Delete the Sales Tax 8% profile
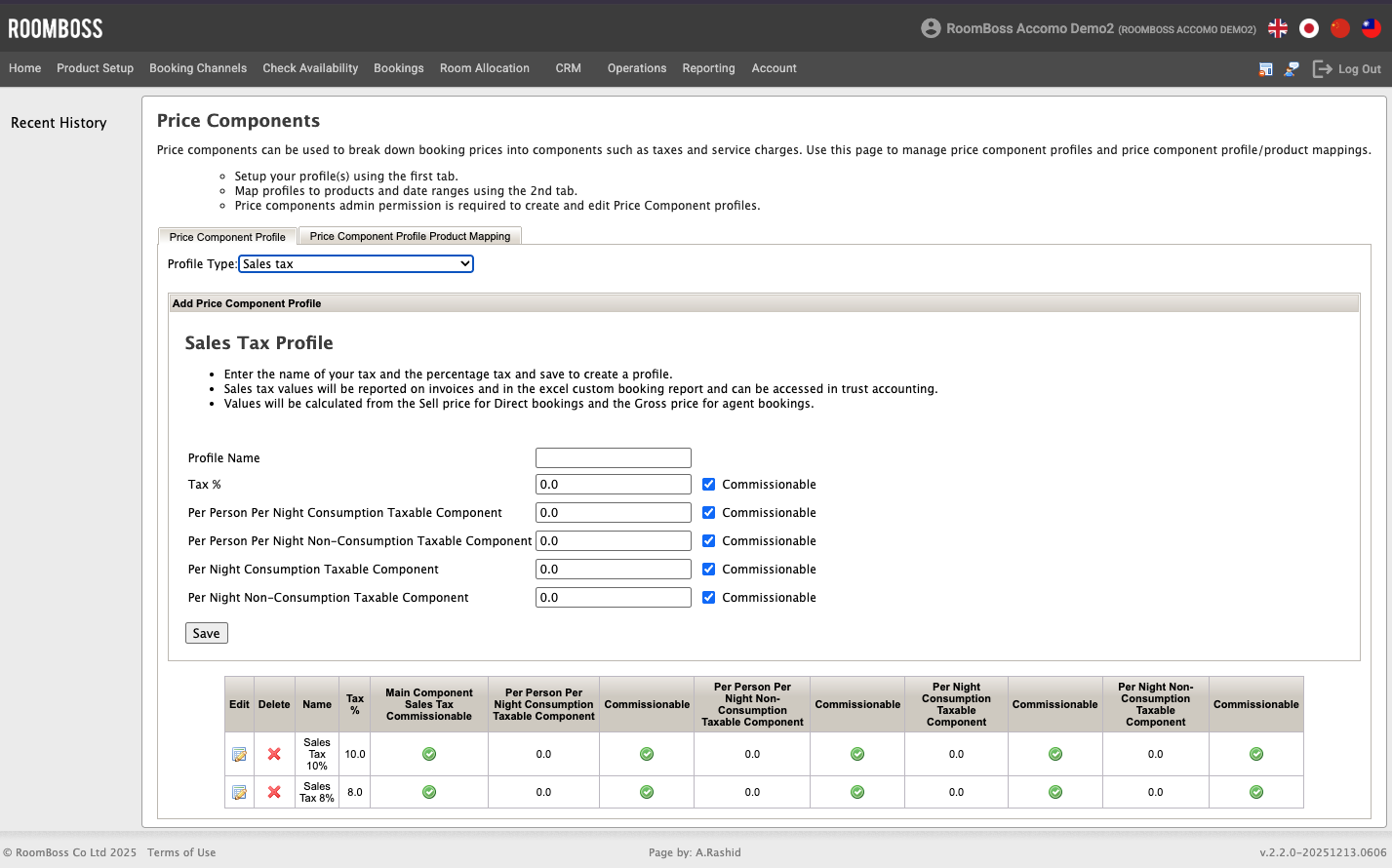Image resolution: width=1392 pixels, height=868 pixels. (274, 792)
